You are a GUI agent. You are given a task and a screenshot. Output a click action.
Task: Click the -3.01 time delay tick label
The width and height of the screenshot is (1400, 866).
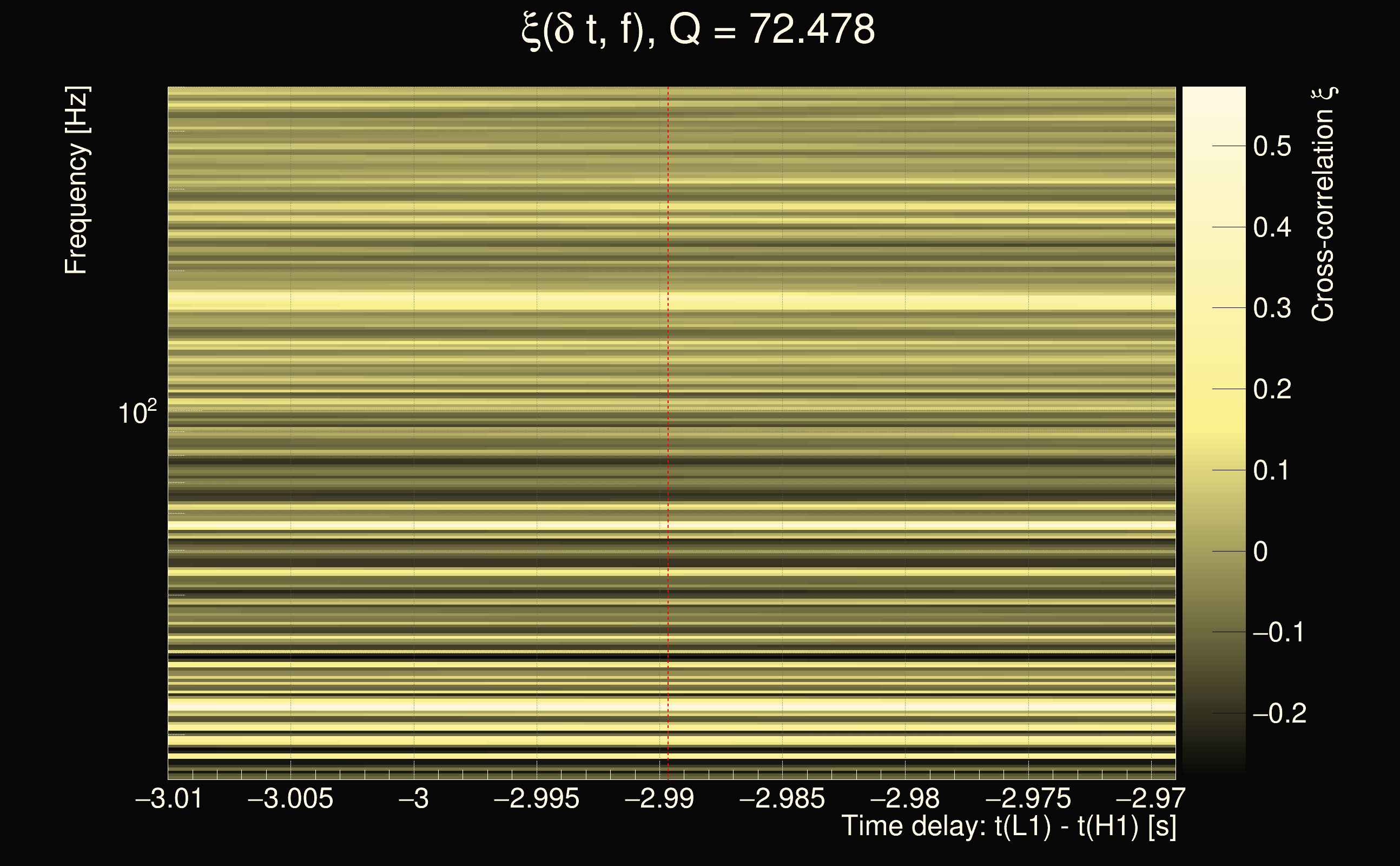[x=168, y=798]
